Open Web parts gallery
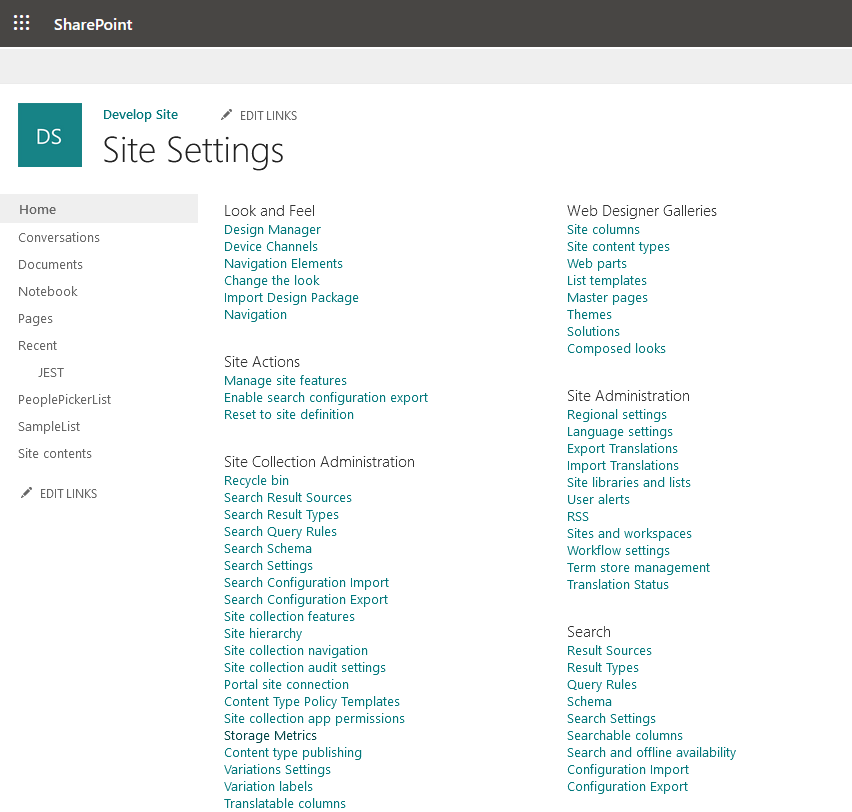This screenshot has height=812, width=852. pos(597,264)
